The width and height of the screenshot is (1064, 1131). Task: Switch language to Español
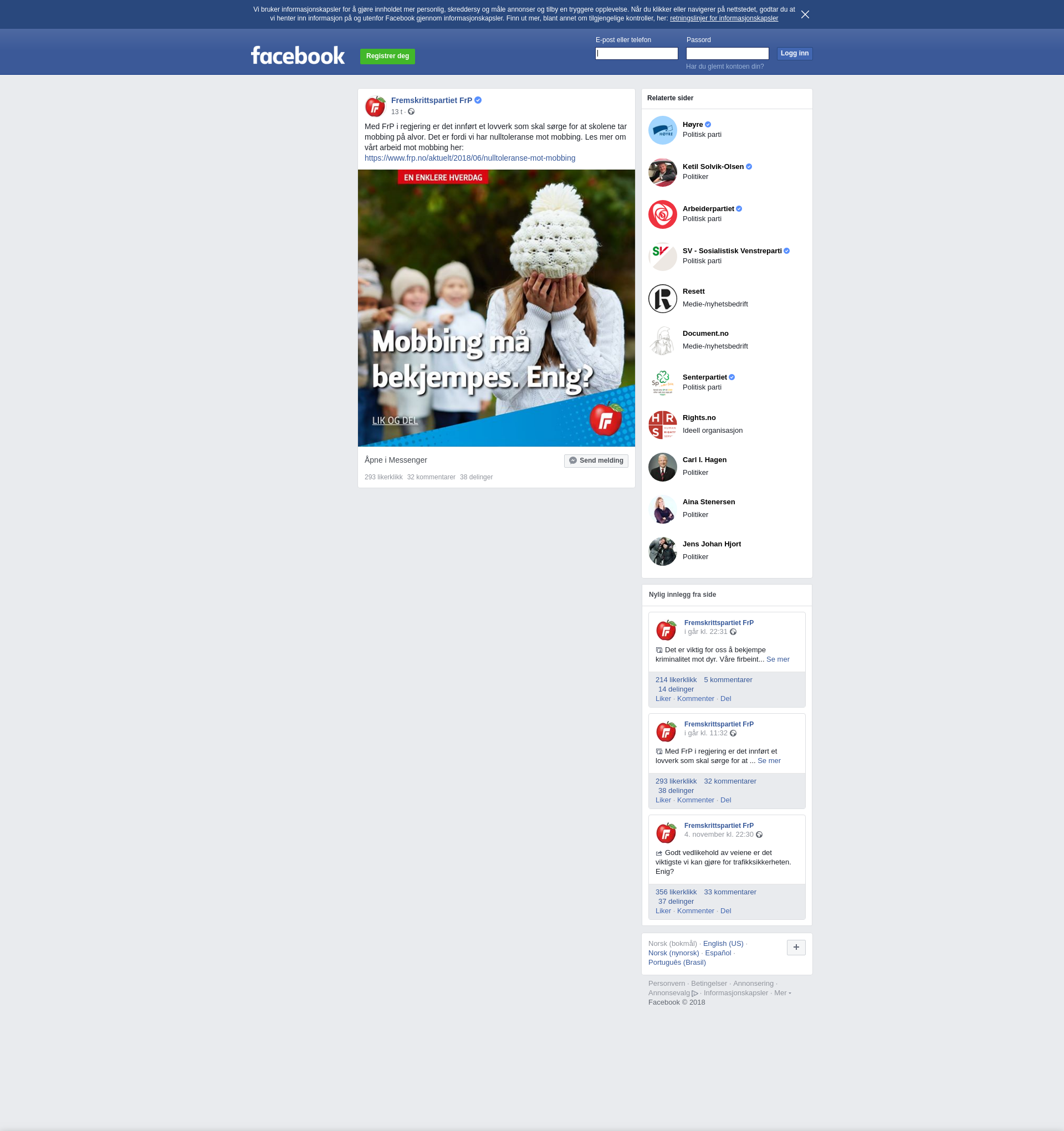[718, 953]
